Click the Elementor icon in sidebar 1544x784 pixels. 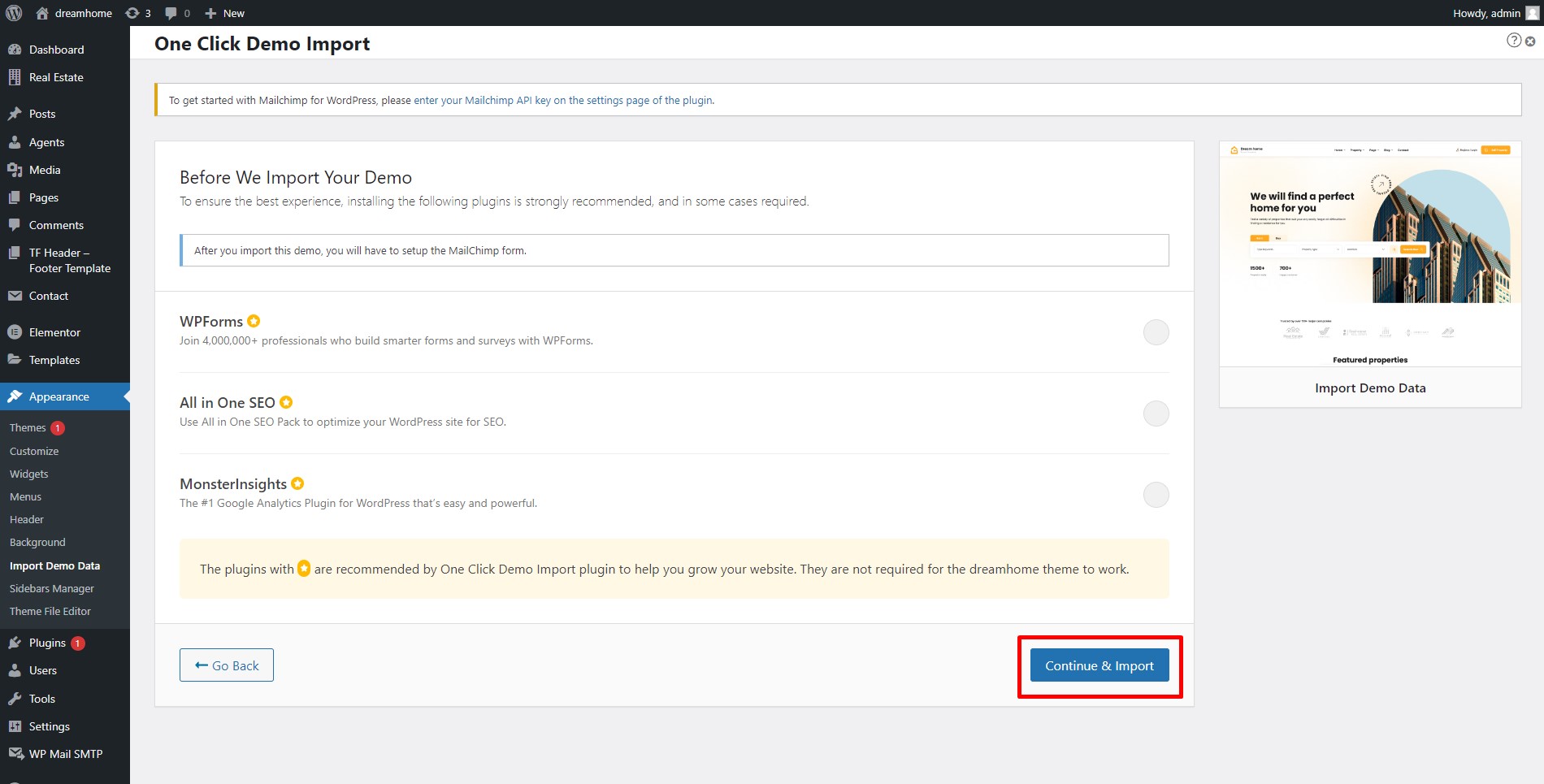pos(15,332)
